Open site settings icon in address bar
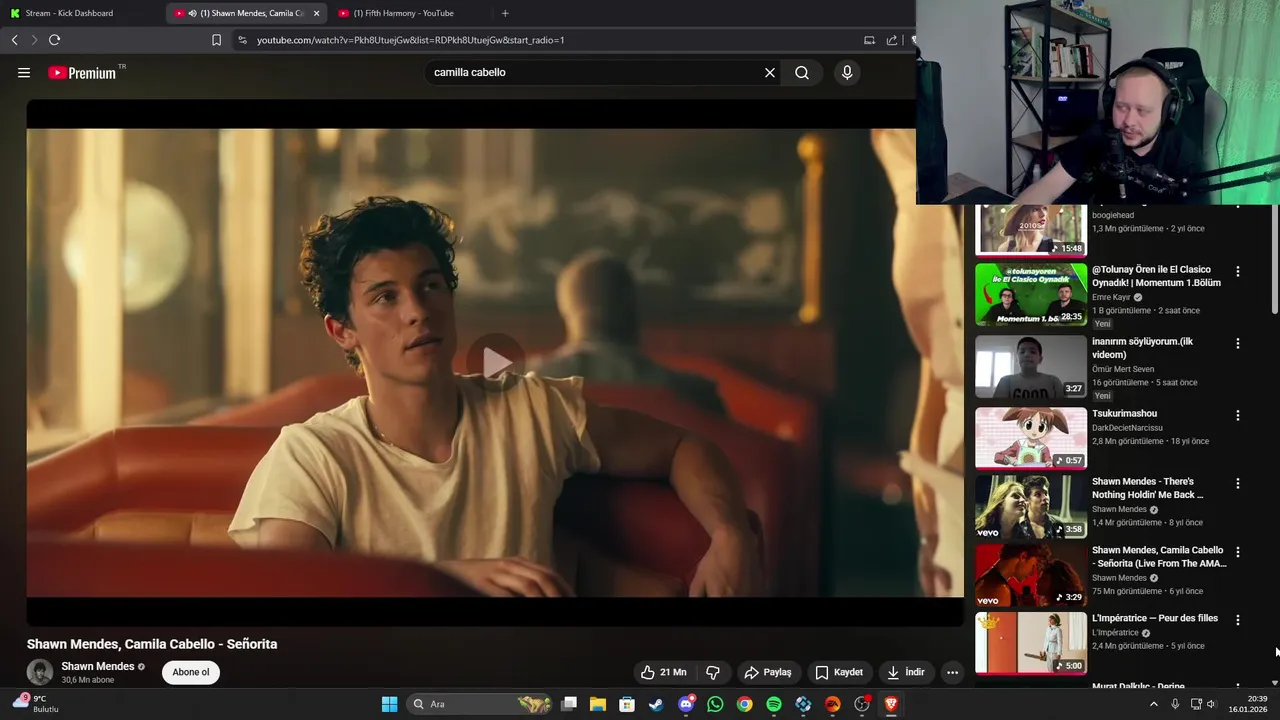 coord(242,40)
